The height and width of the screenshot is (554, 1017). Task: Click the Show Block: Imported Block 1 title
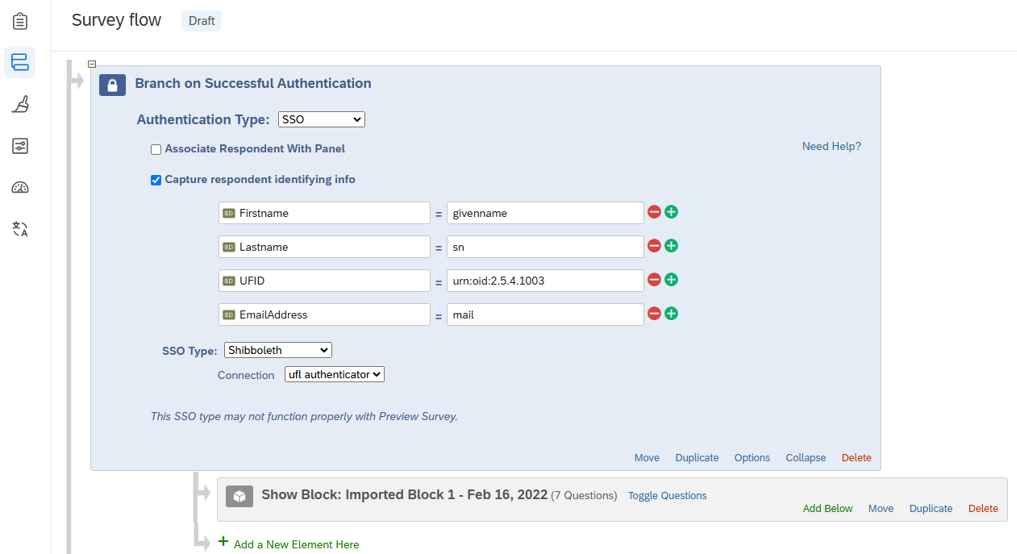click(x=404, y=495)
